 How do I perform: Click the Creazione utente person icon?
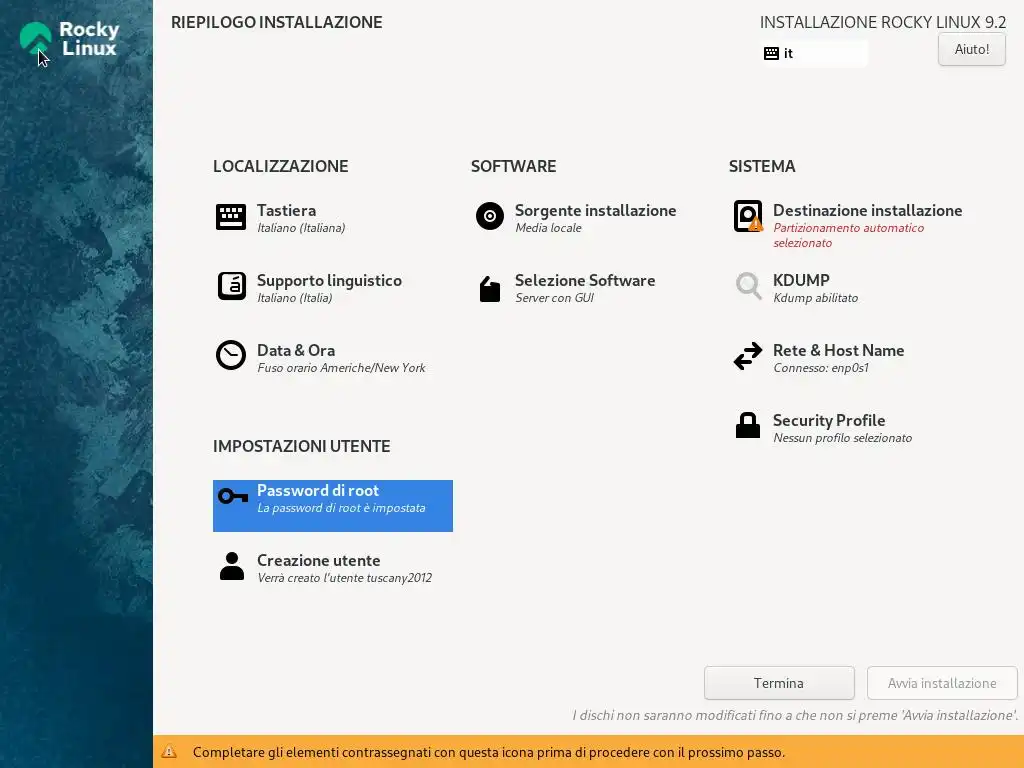232,566
